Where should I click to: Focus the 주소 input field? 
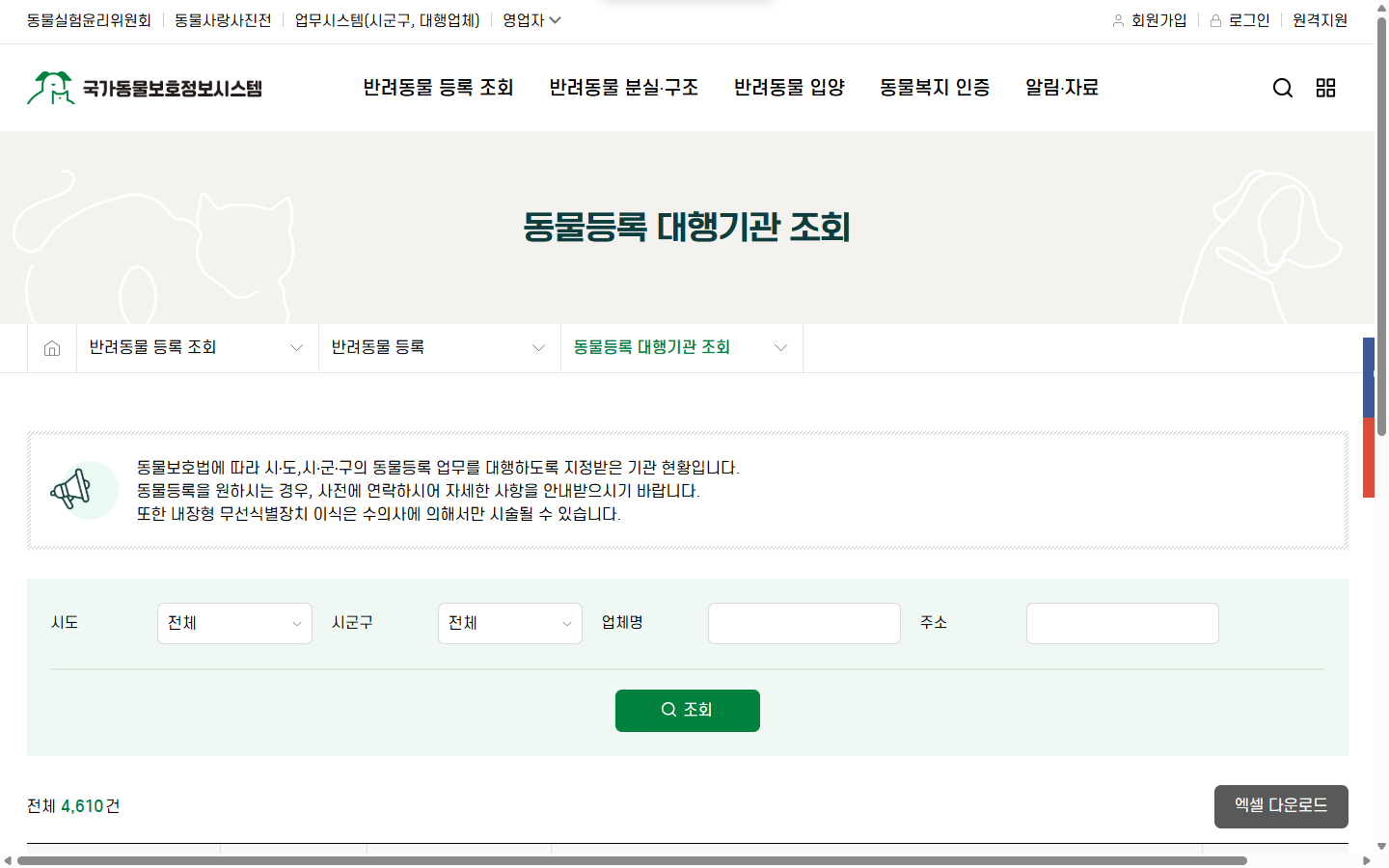(1123, 623)
